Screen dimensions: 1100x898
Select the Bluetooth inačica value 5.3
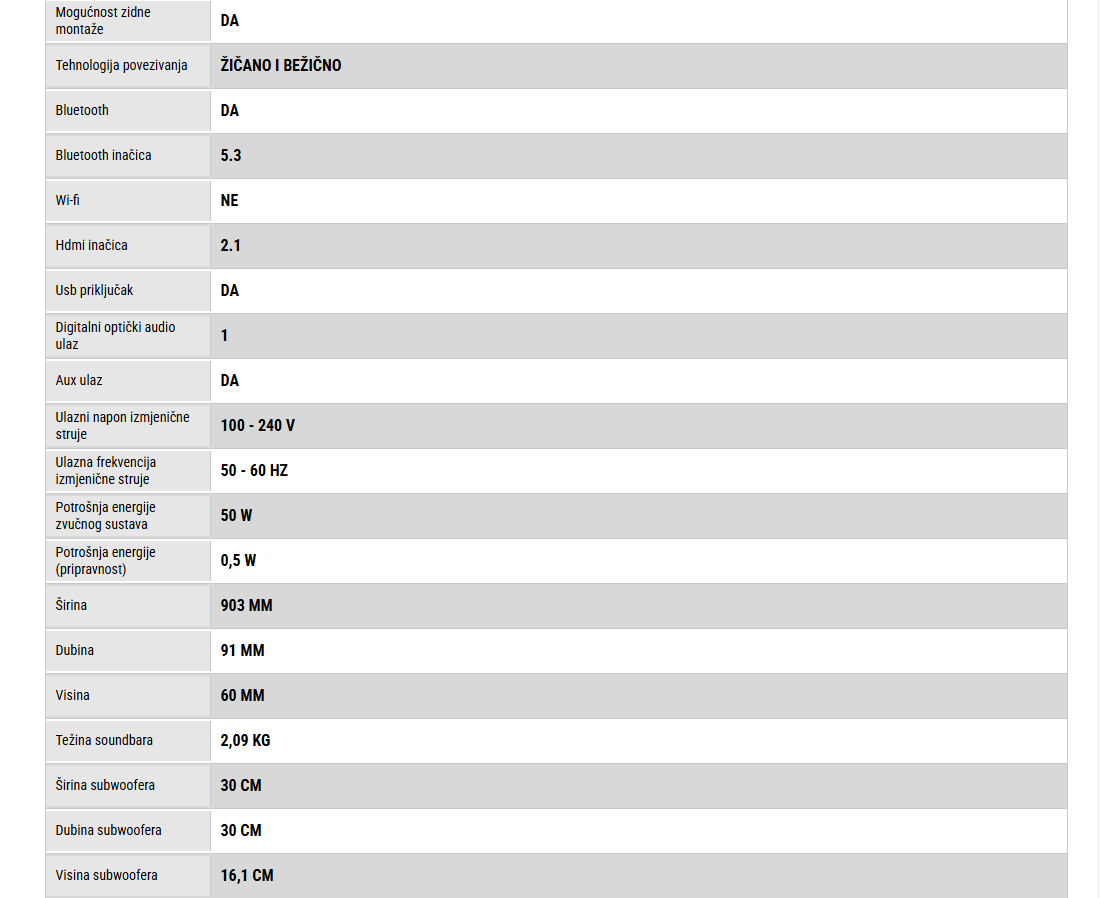coord(231,155)
